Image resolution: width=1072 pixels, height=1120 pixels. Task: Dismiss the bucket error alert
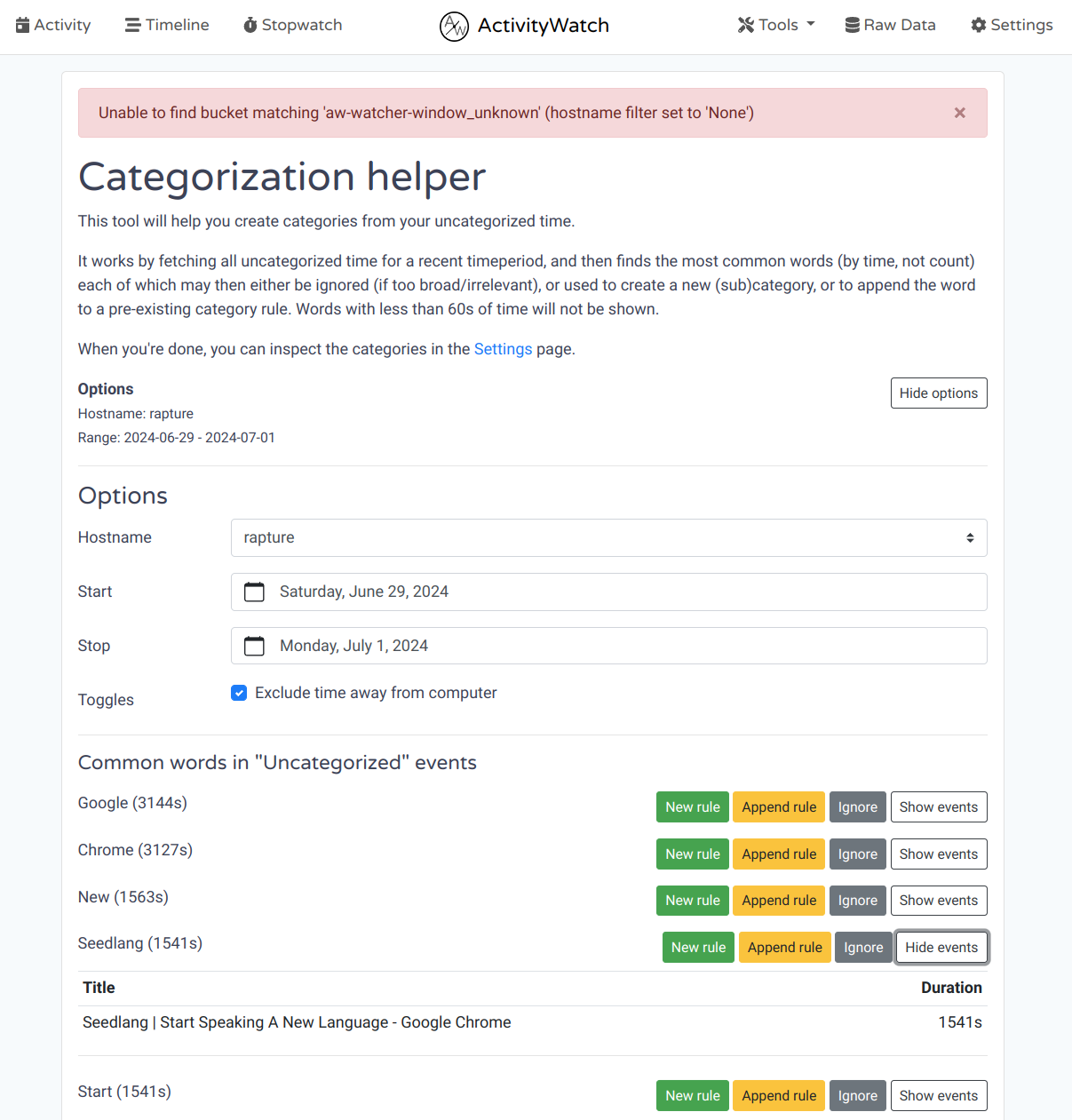click(x=959, y=113)
